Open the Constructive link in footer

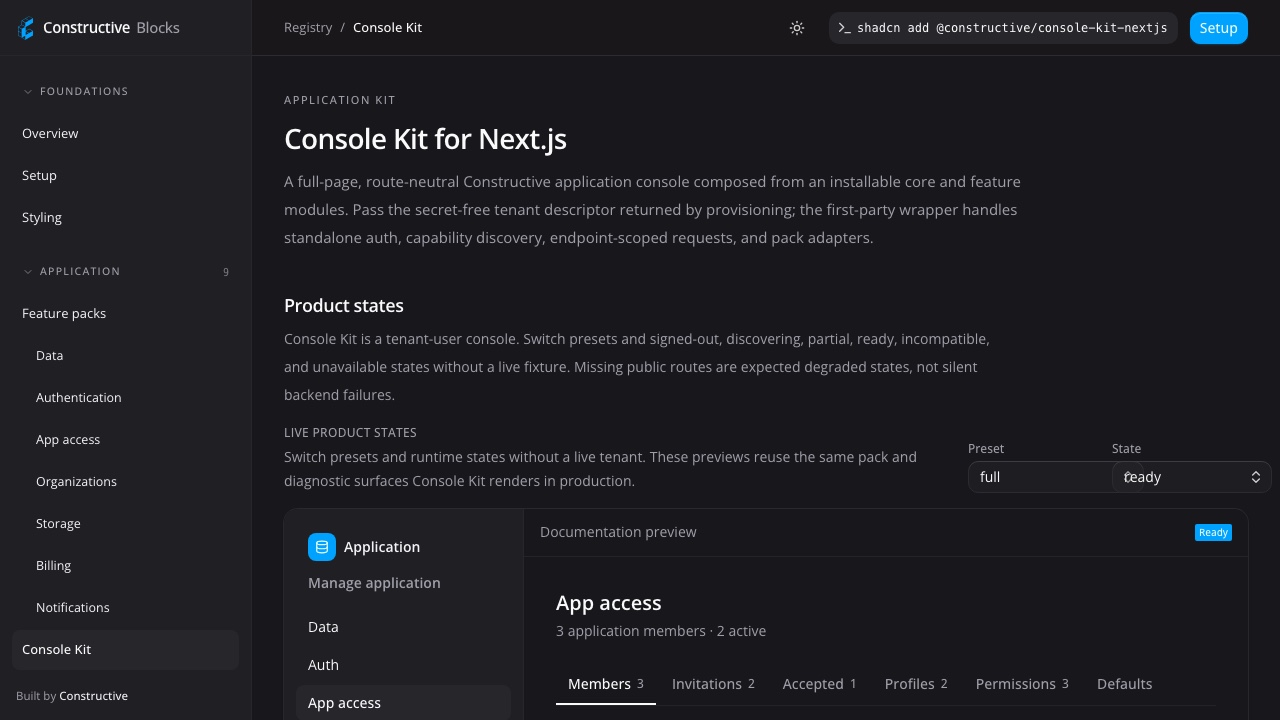(x=93, y=696)
